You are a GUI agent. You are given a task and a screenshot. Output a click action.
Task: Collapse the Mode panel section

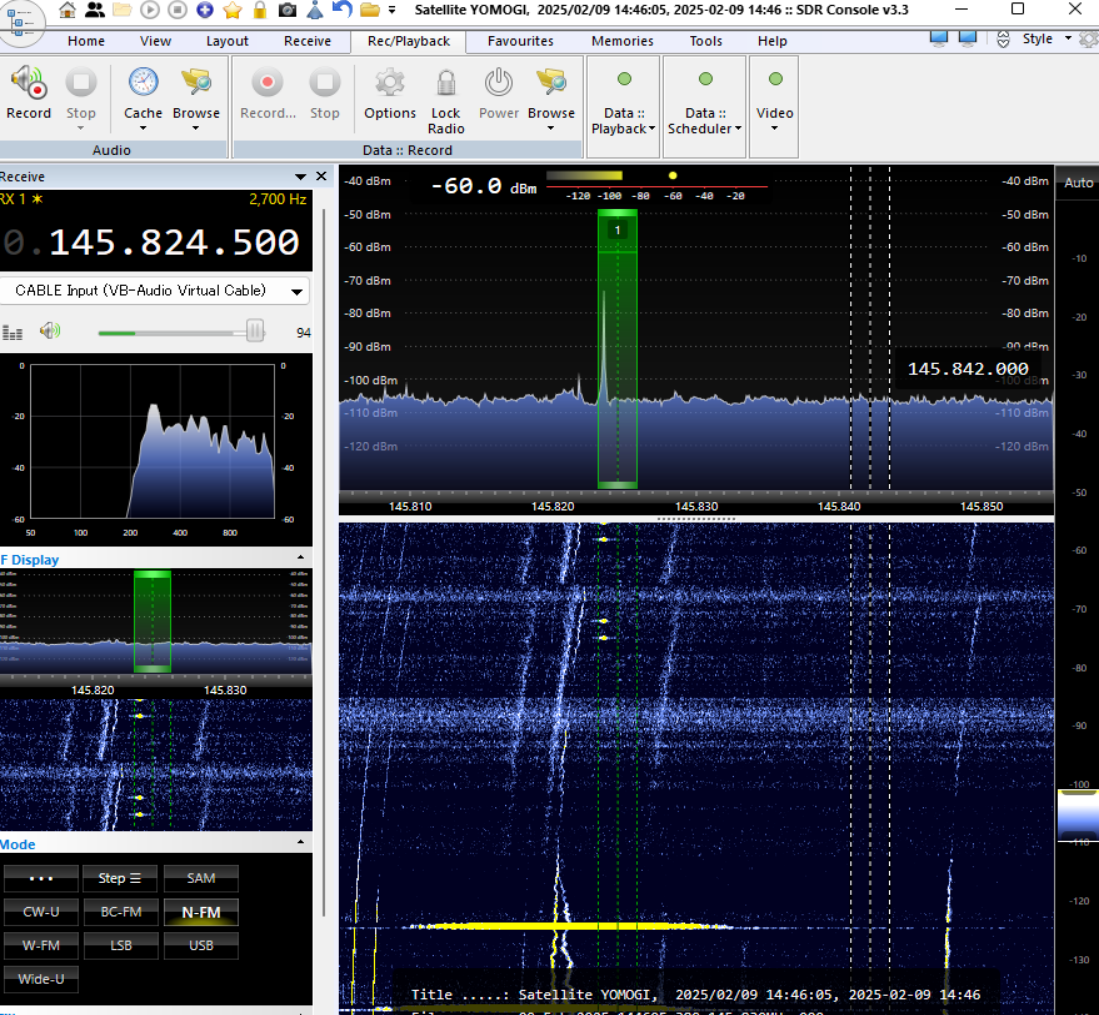pos(300,844)
